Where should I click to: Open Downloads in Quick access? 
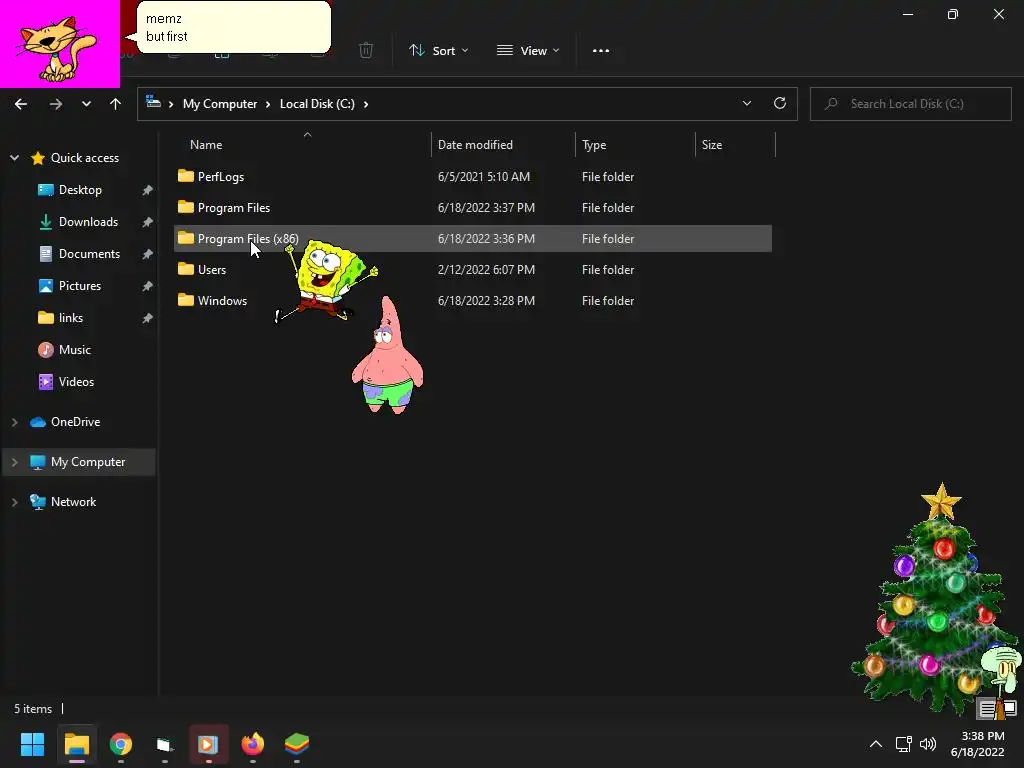point(88,221)
